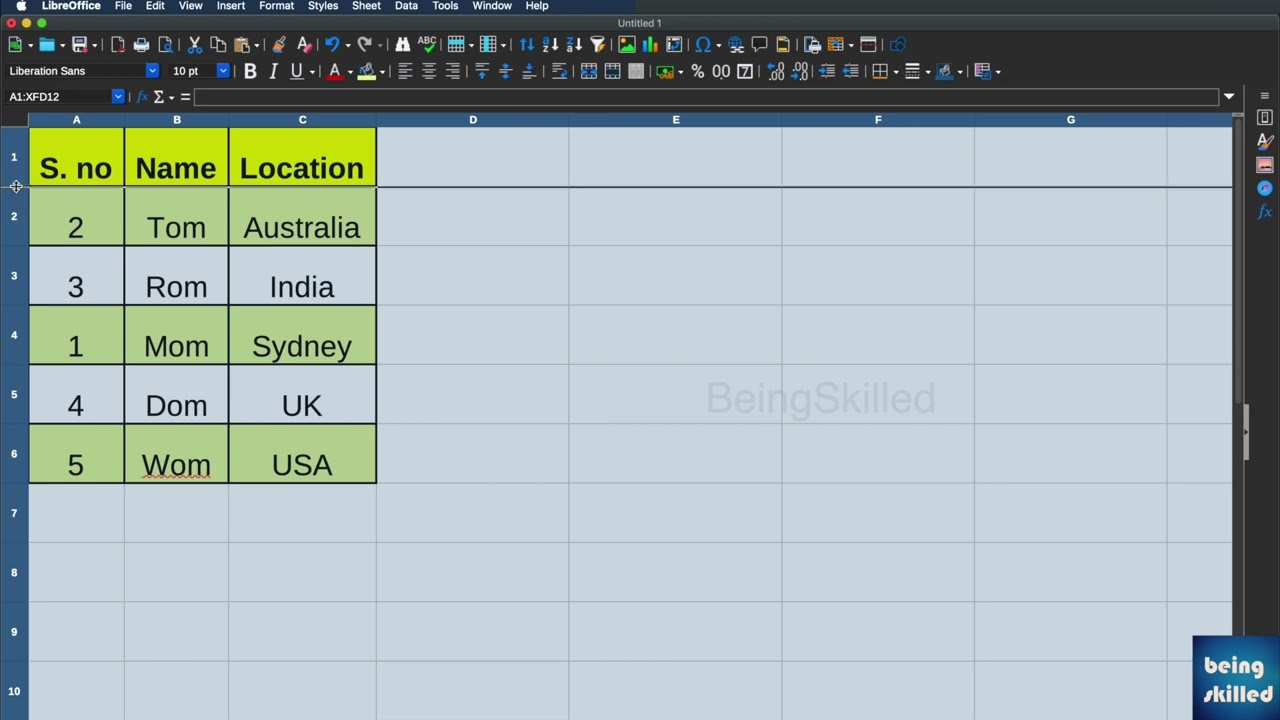This screenshot has width=1280, height=720.
Task: Click the Sort Descending icon
Action: pyautogui.click(x=574, y=44)
